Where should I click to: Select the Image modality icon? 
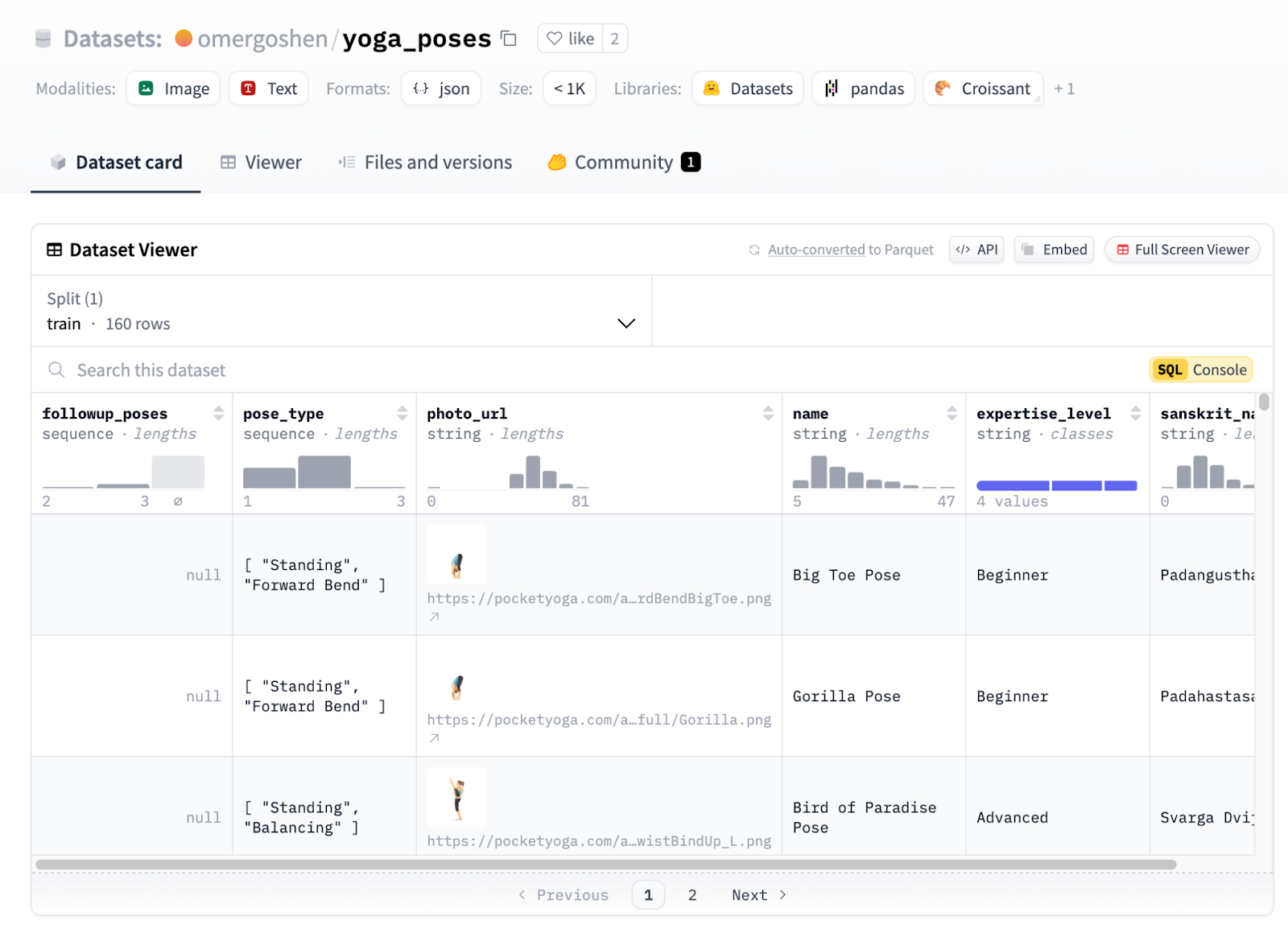point(147,89)
